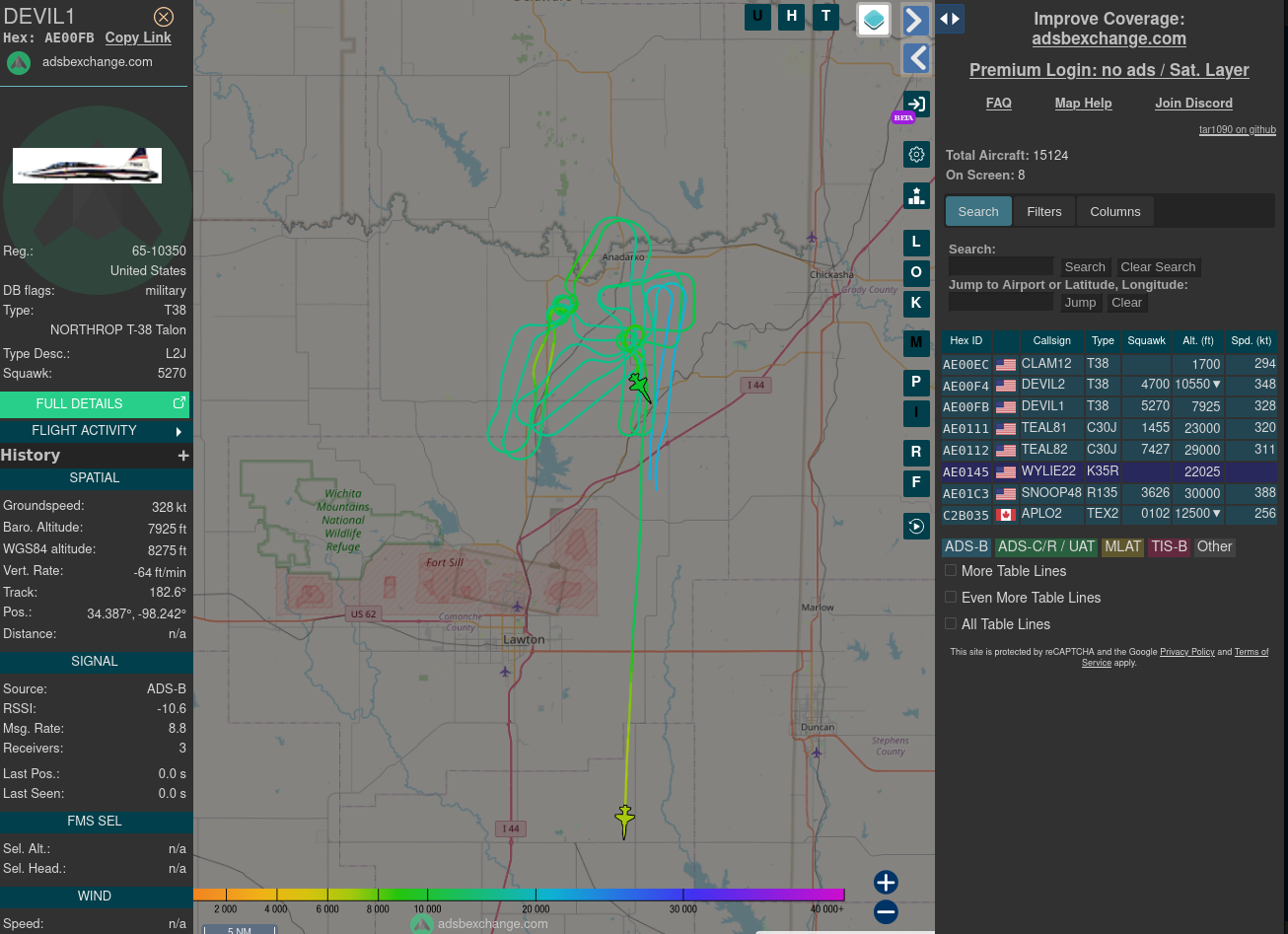Toggle the I map button
This screenshot has height=934, width=1288.
916,413
